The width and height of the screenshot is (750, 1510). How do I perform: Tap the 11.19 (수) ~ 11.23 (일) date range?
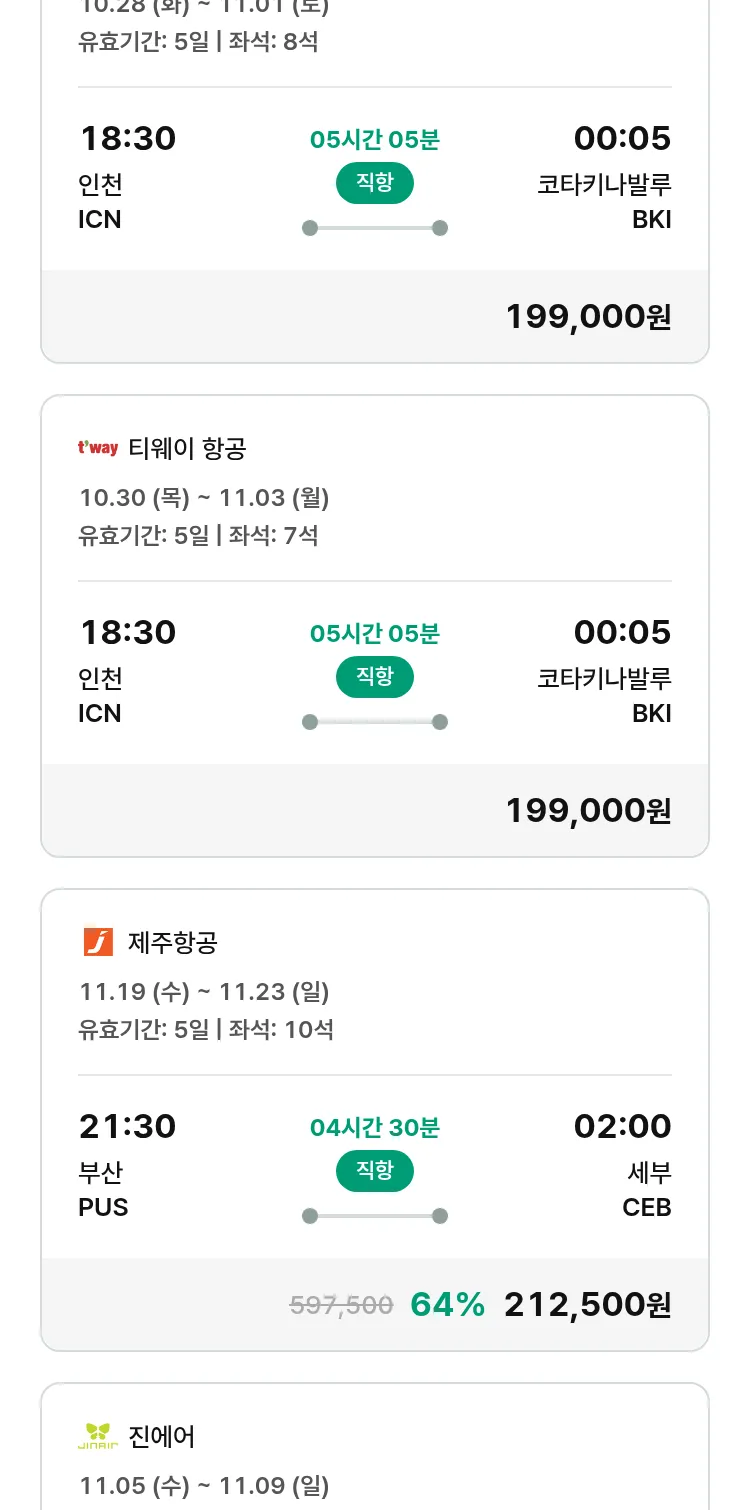204,992
